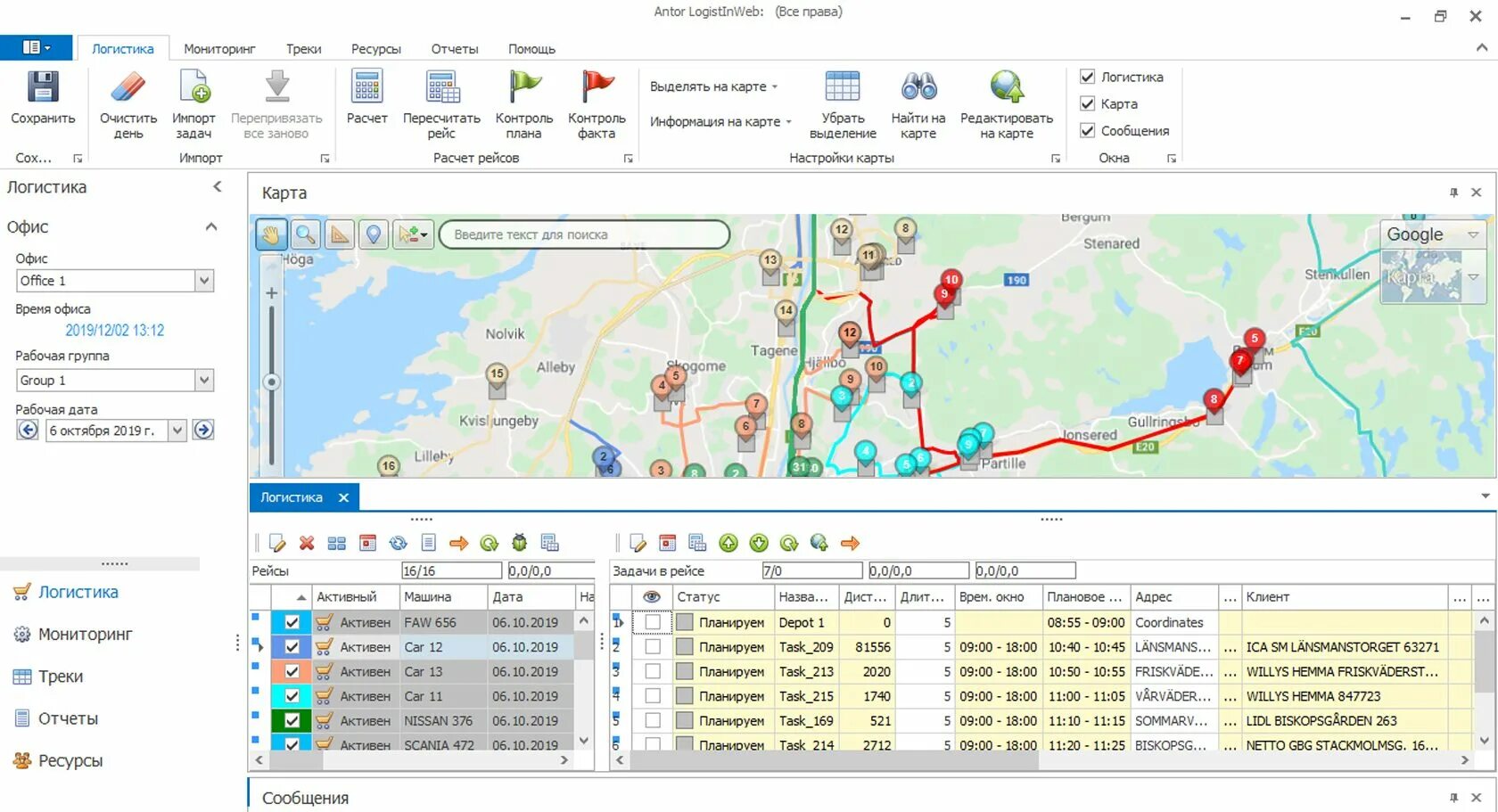The width and height of the screenshot is (1498, 812).
Task: Go to previous working date arrow
Action: (28, 430)
